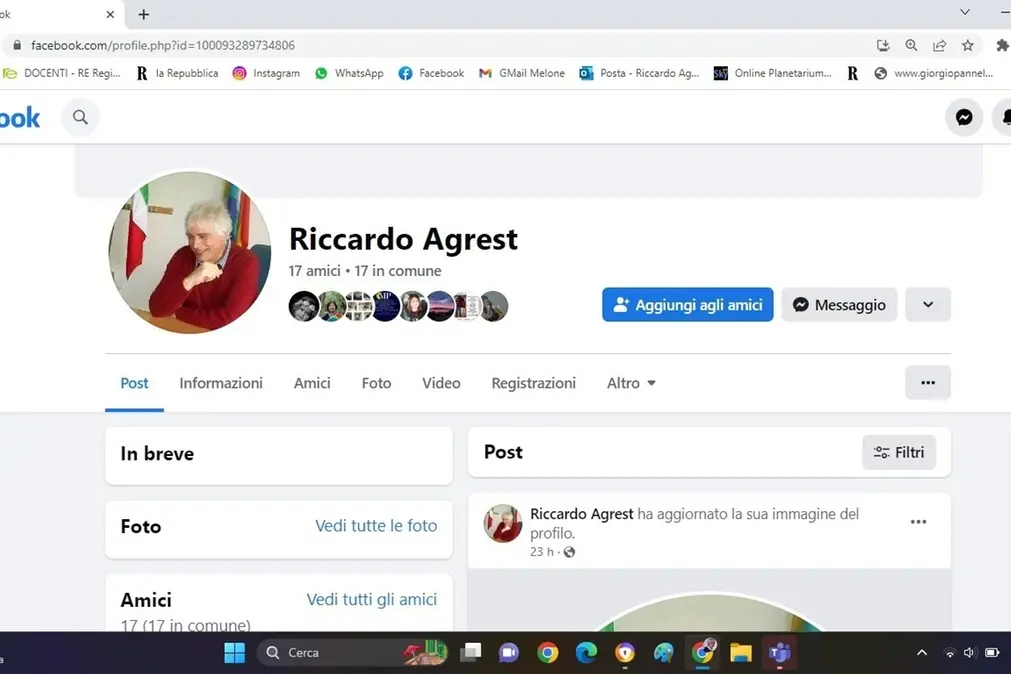Click the install app icon in address bar
Viewport: 1011px width, 674px height.
click(883, 45)
